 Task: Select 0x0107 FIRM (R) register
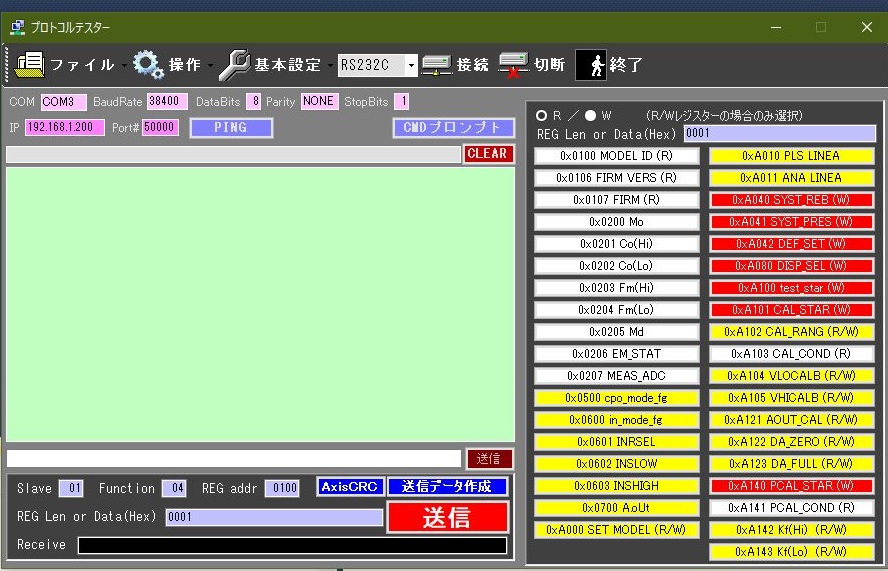(x=617, y=201)
